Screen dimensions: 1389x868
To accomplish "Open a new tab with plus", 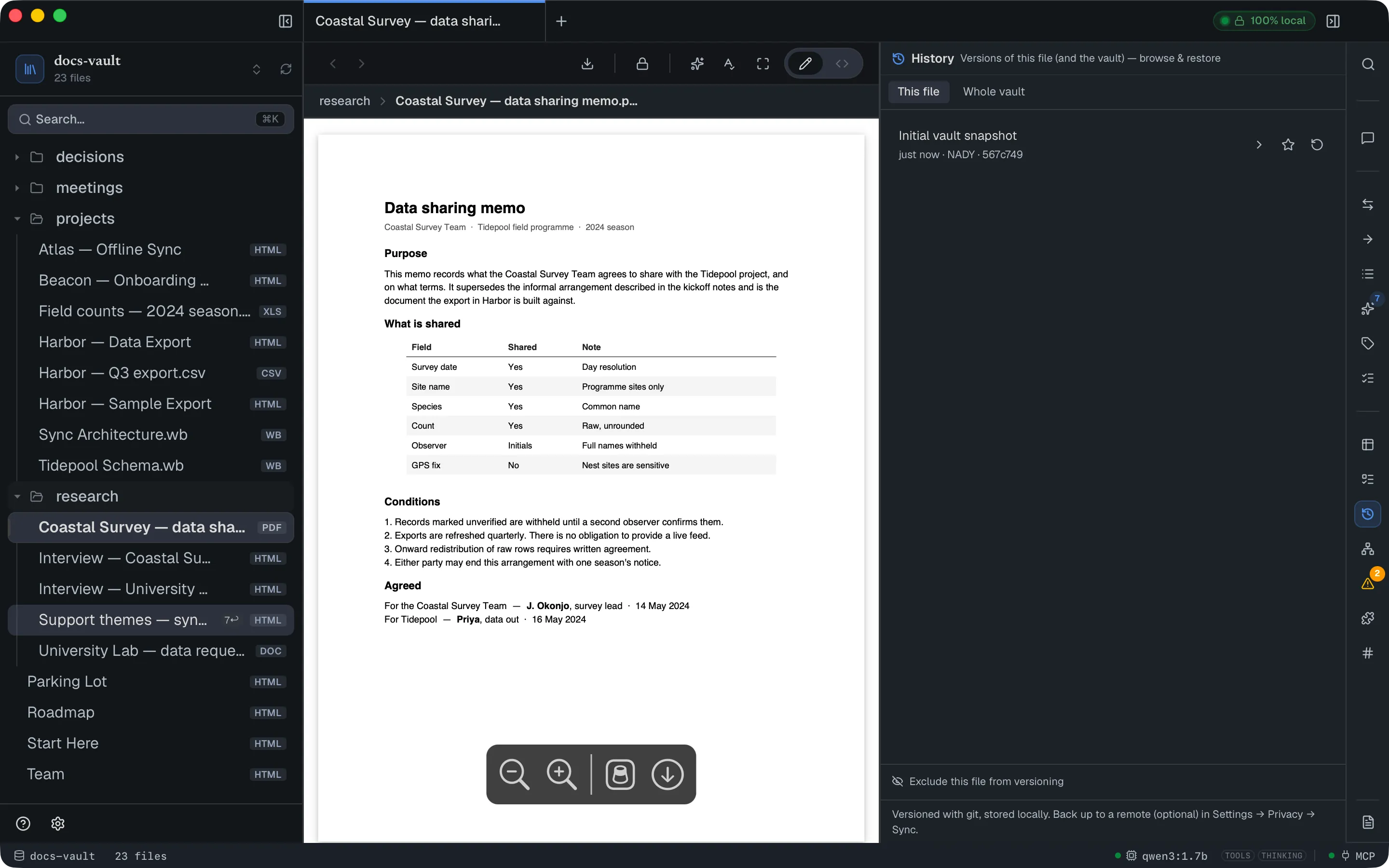I will [561, 21].
